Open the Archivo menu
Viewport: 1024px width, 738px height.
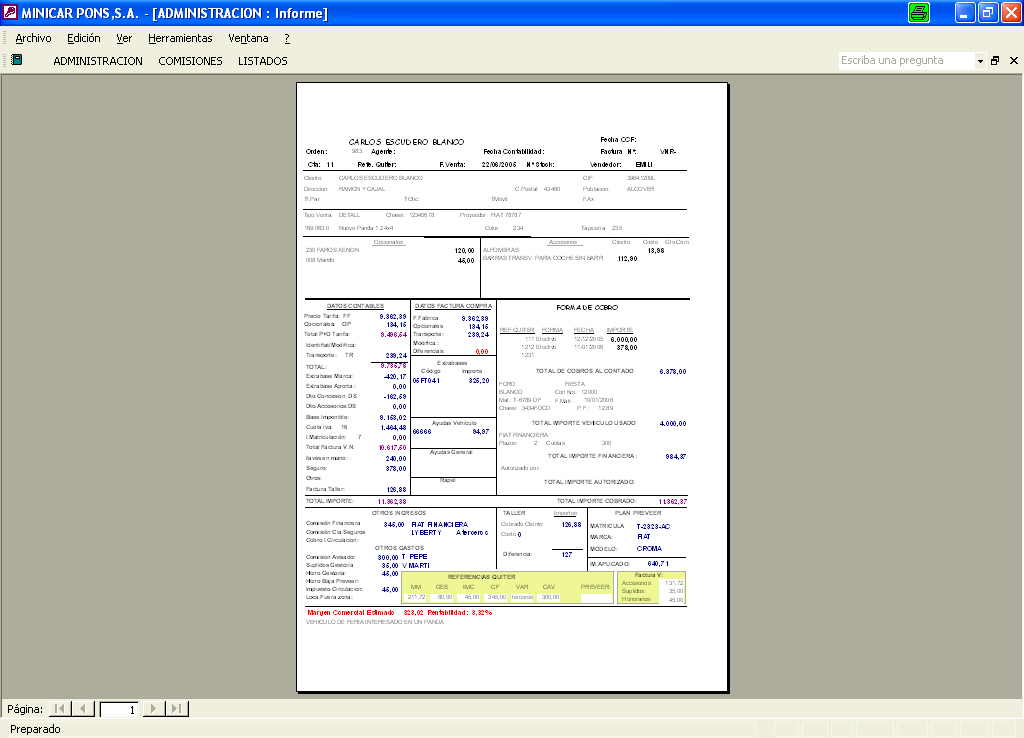[x=33, y=39]
